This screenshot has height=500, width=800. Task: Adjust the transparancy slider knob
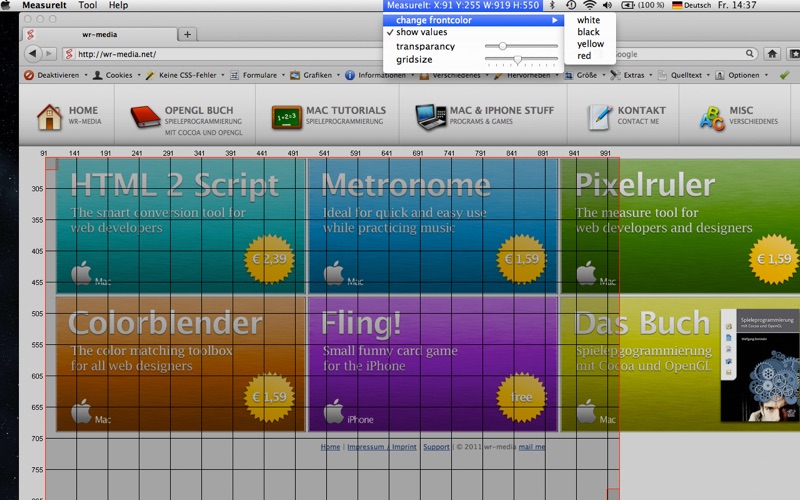point(503,46)
